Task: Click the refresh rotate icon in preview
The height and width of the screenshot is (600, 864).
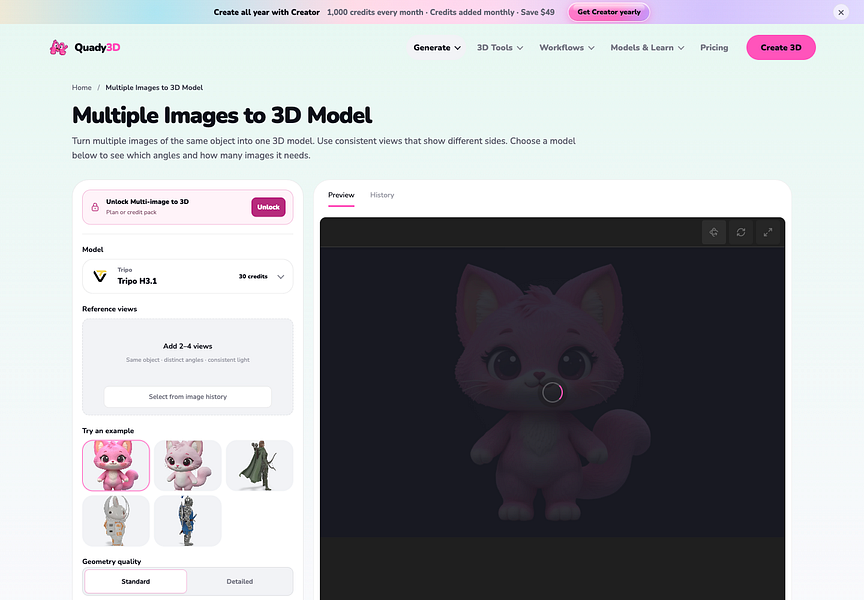Action: (x=741, y=232)
